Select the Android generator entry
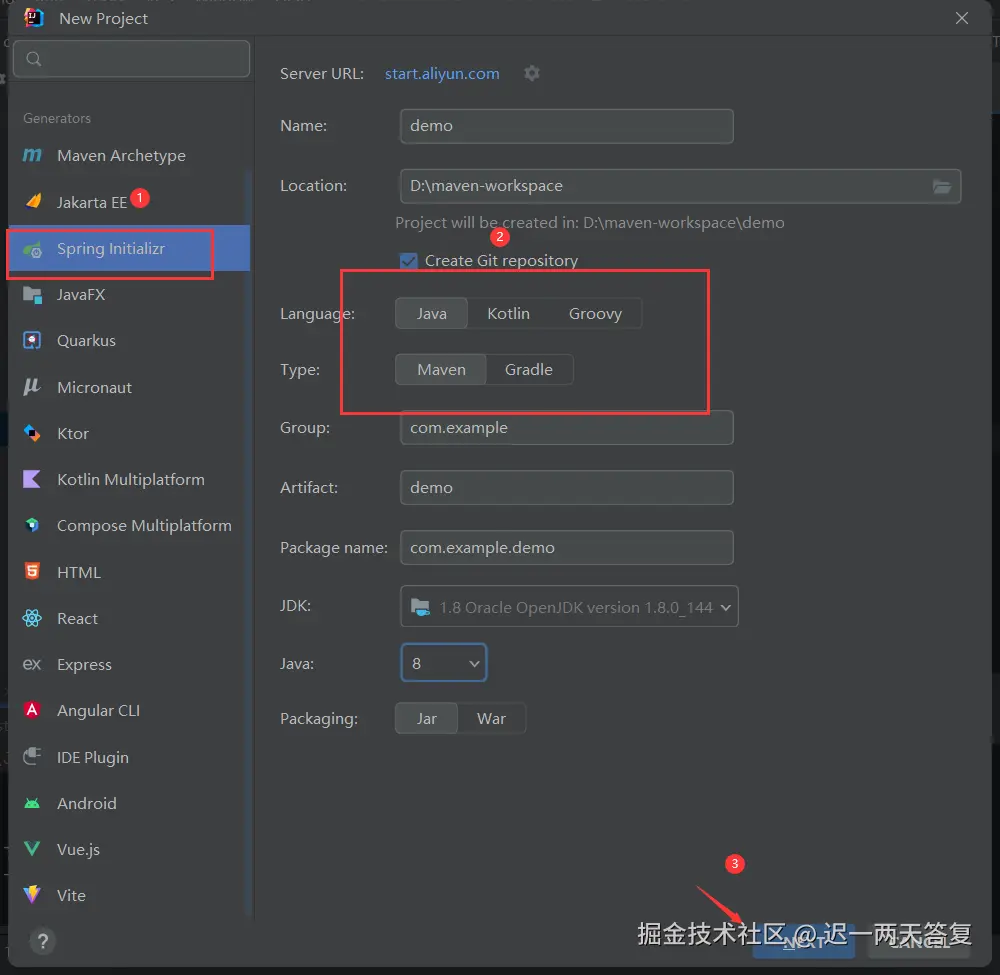The image size is (1000, 975). [129, 803]
